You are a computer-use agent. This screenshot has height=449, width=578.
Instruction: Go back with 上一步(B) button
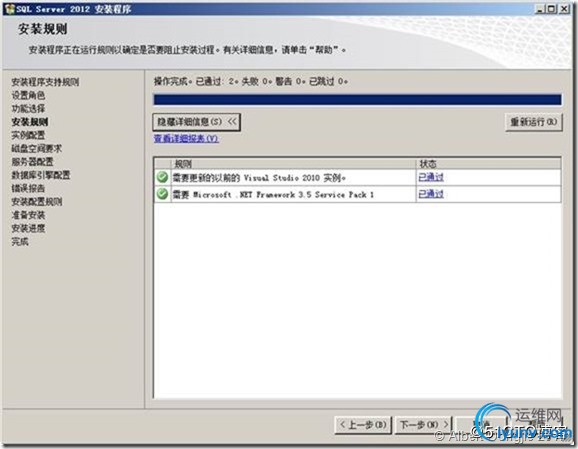[363, 425]
